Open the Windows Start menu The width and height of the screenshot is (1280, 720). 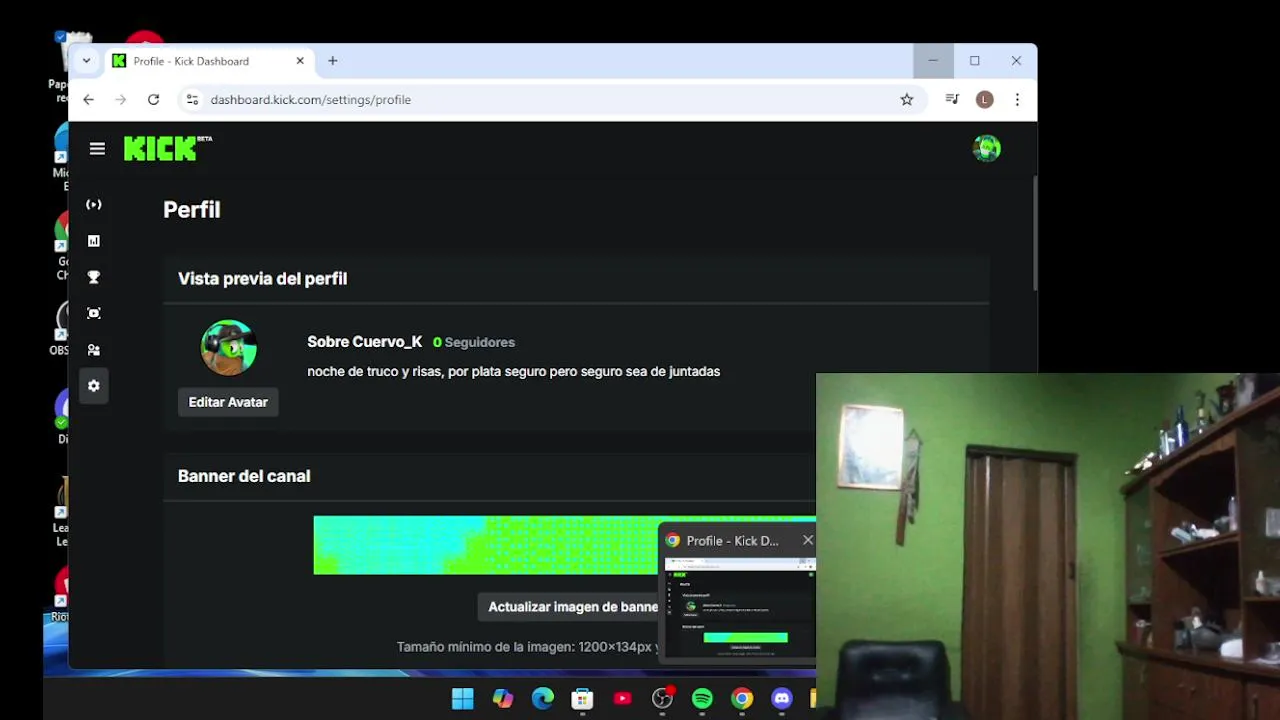pyautogui.click(x=463, y=699)
